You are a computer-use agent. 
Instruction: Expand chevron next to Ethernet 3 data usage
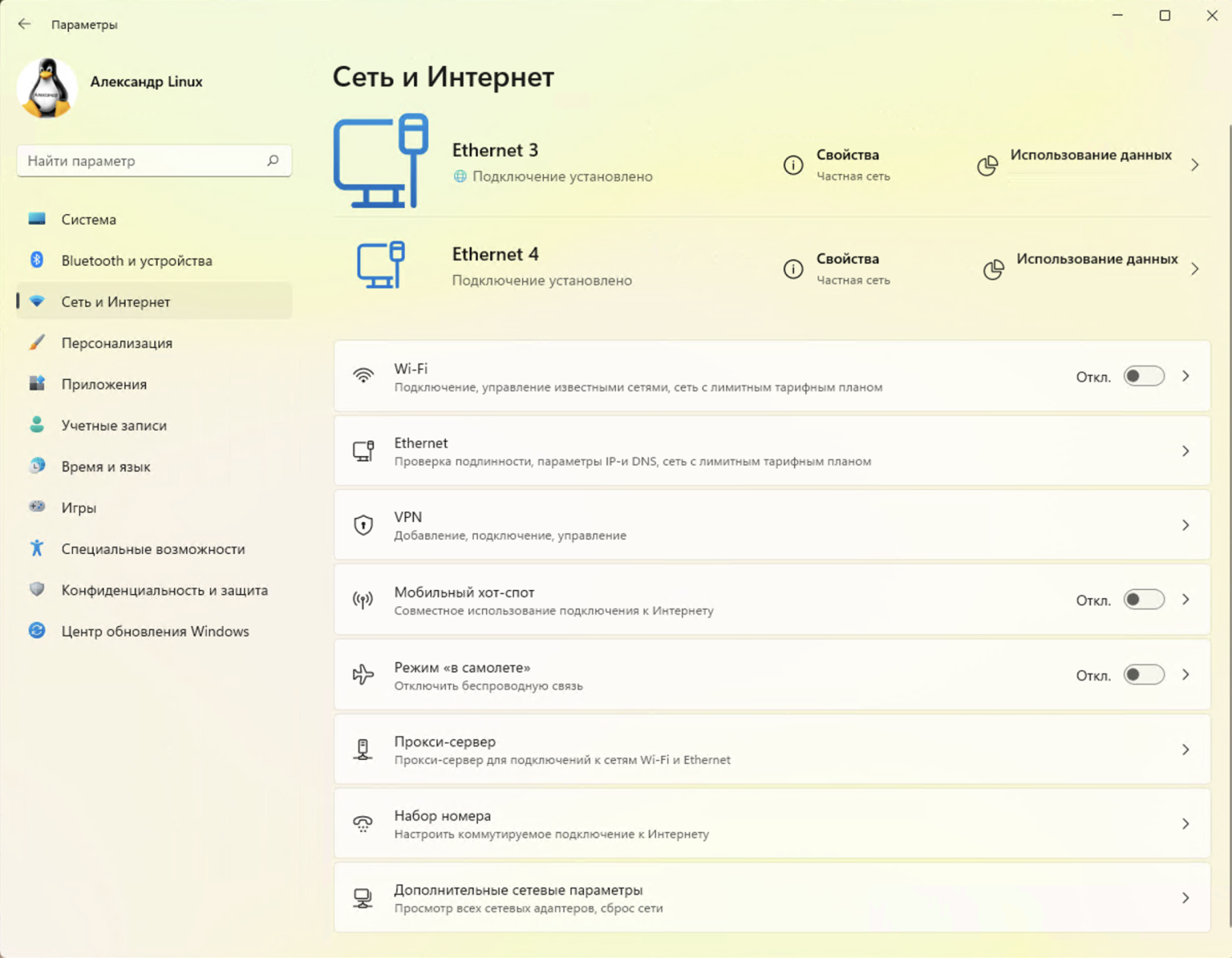pos(1195,165)
